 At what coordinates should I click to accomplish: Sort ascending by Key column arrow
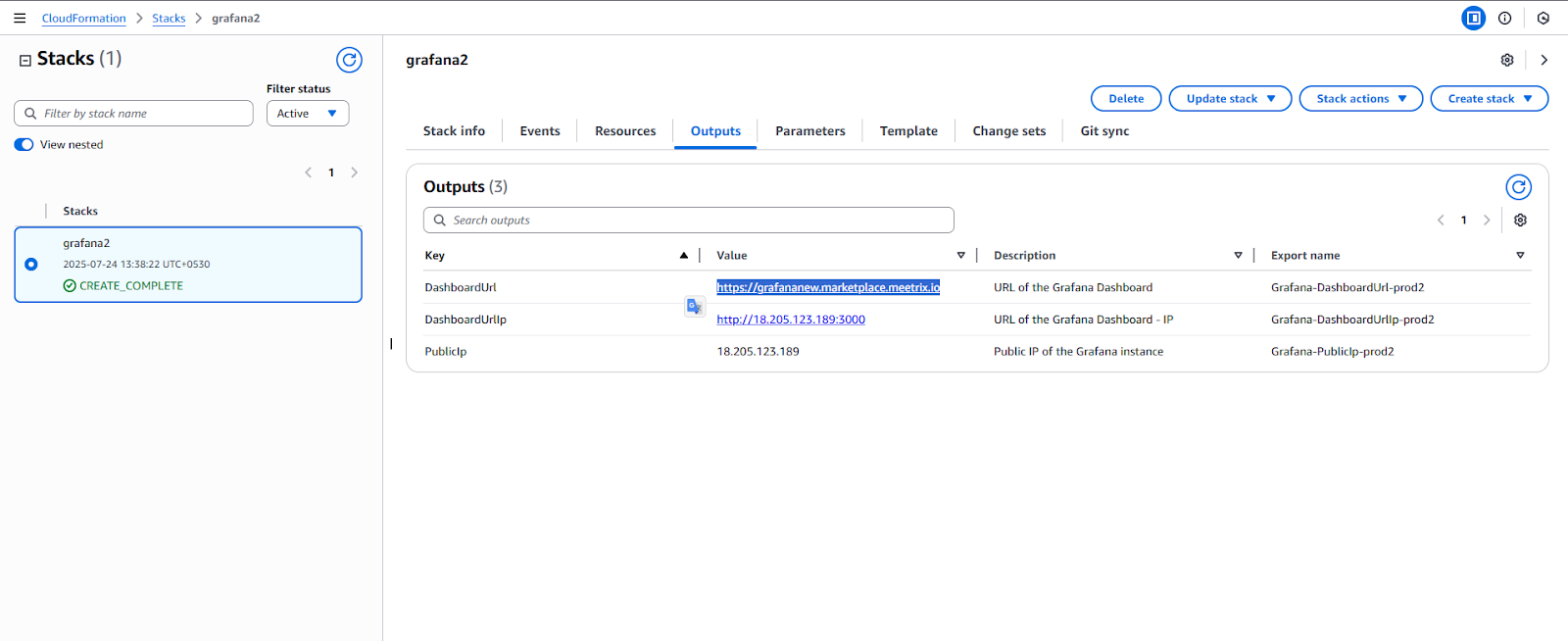(x=684, y=256)
